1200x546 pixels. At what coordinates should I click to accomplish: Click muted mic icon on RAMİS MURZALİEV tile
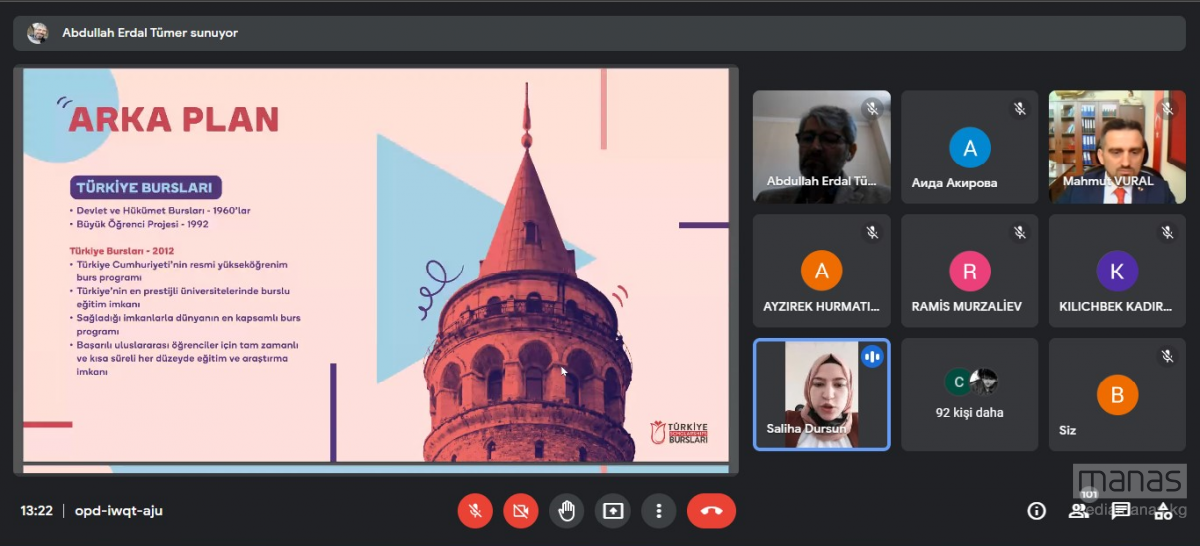coord(1020,233)
